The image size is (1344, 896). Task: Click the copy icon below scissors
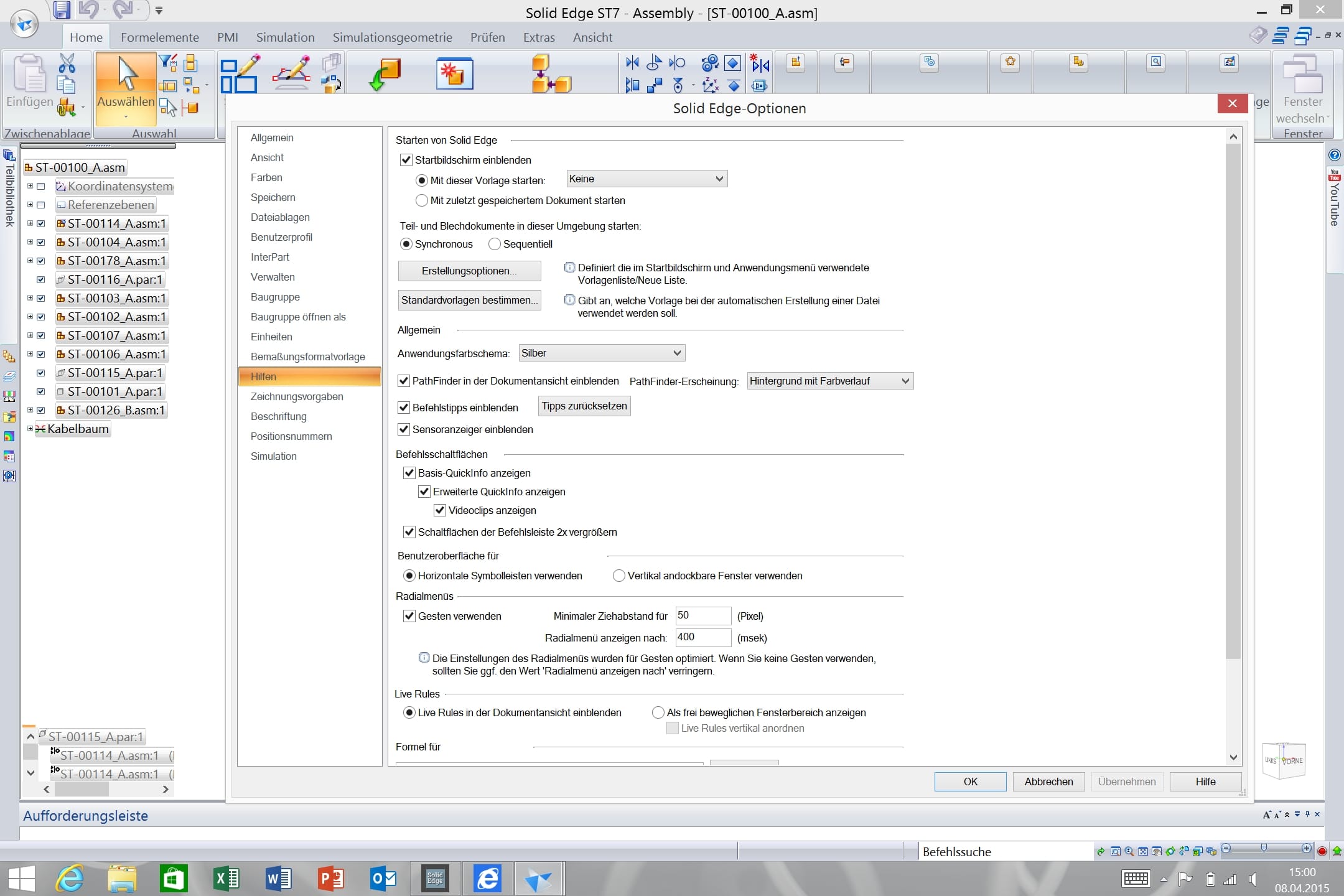(x=67, y=84)
